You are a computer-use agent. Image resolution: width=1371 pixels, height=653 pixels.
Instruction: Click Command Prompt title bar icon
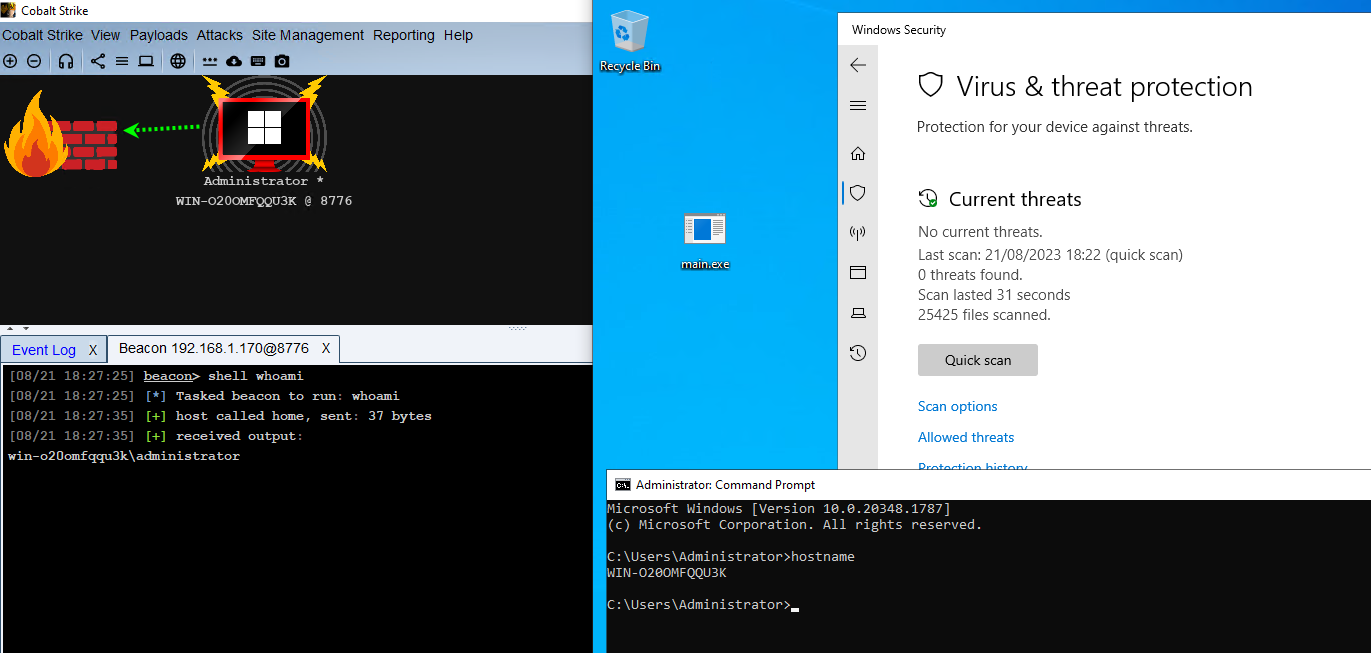[623, 484]
